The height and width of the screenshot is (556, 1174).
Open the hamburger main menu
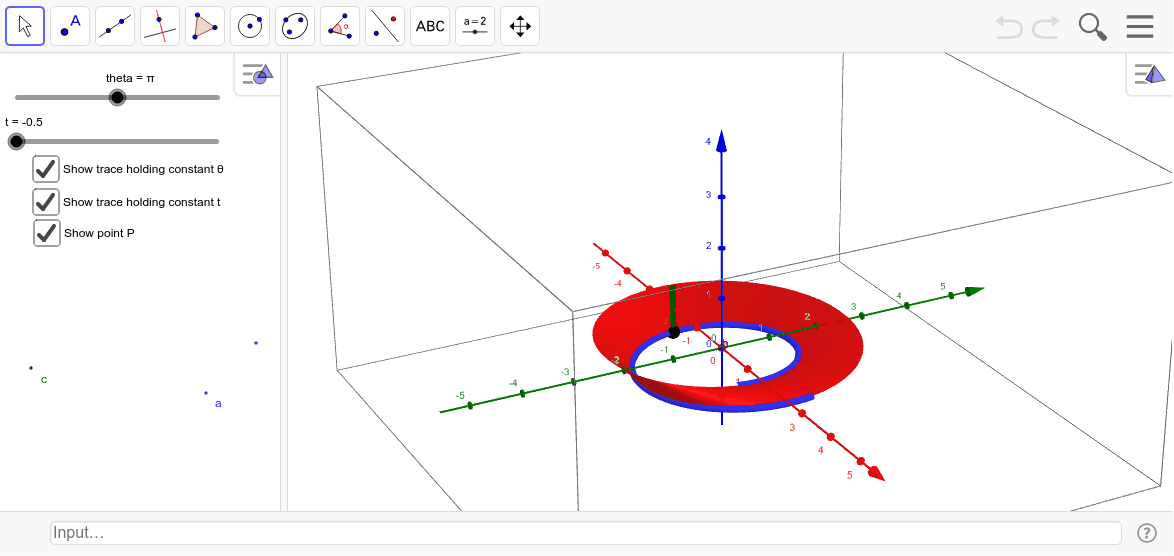coord(1140,27)
